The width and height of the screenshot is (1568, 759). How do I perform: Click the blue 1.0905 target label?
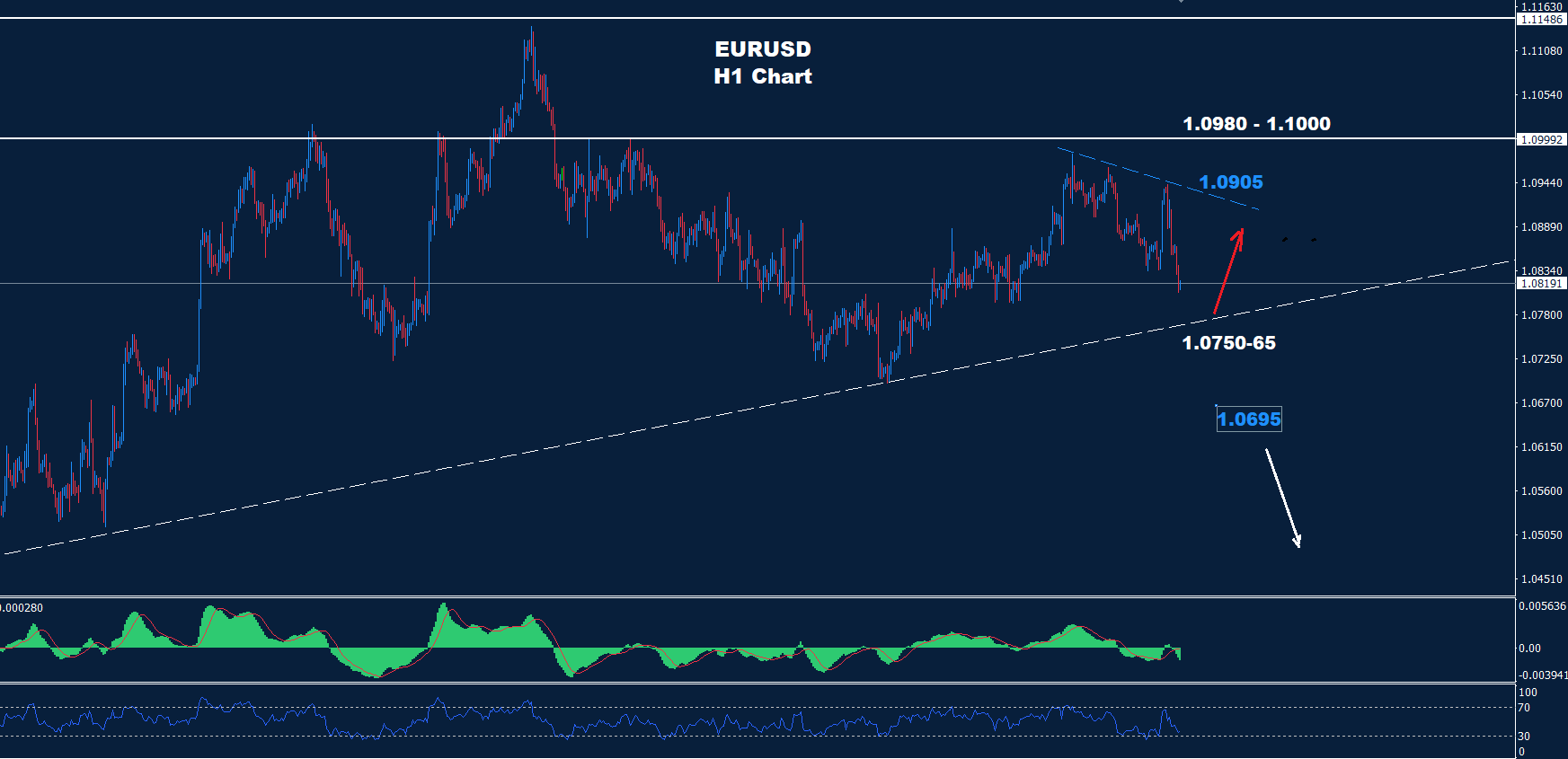1230,182
